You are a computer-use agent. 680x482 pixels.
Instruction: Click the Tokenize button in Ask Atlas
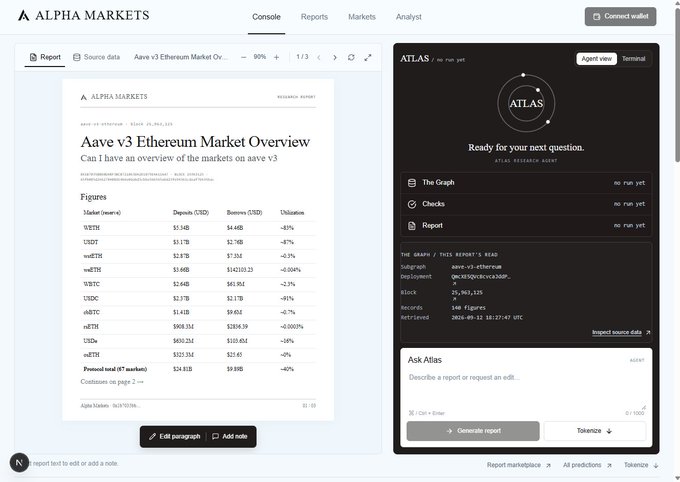[x=595, y=431]
